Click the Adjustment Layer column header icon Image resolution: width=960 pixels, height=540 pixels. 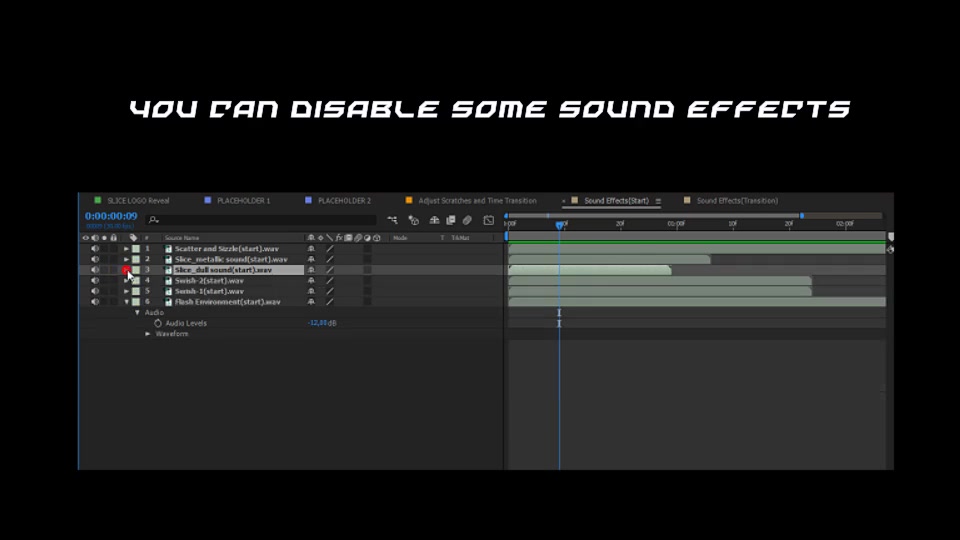[367, 238]
